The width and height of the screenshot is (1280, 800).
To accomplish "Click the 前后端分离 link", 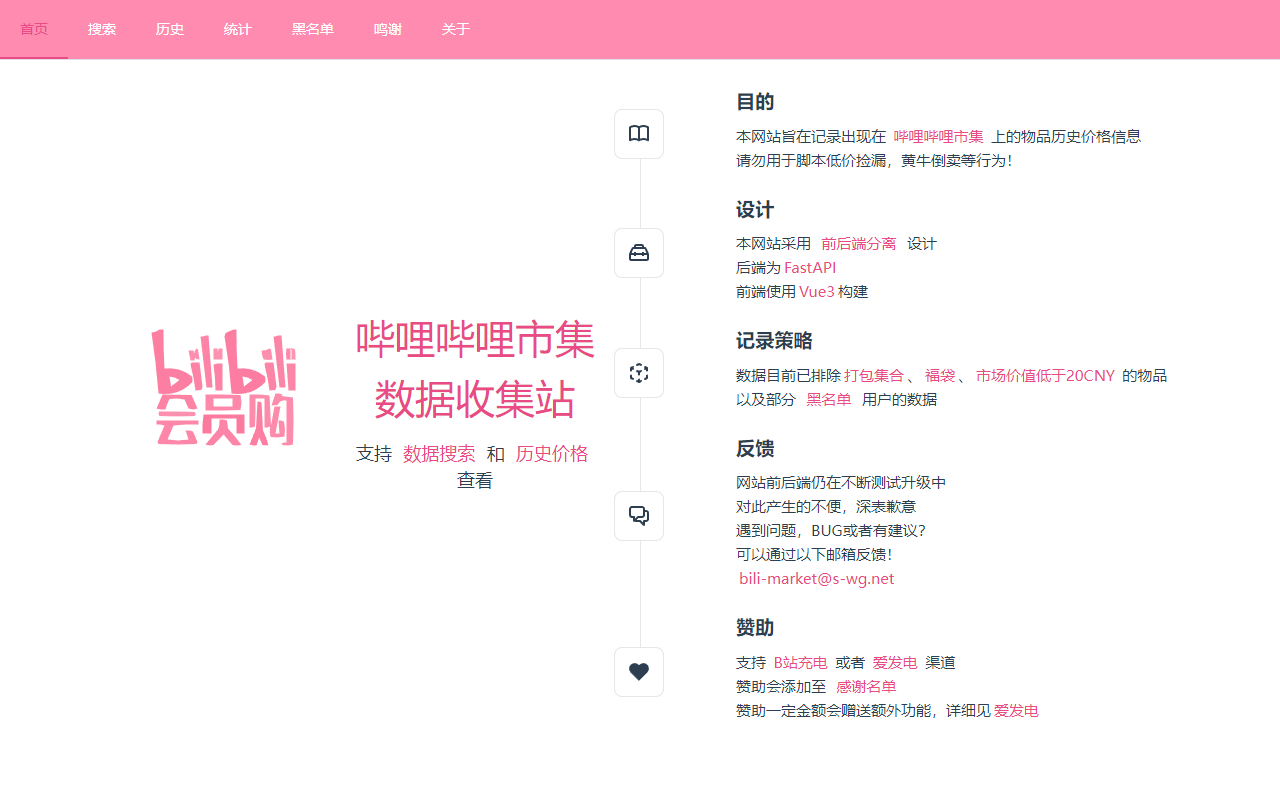I will (859, 244).
